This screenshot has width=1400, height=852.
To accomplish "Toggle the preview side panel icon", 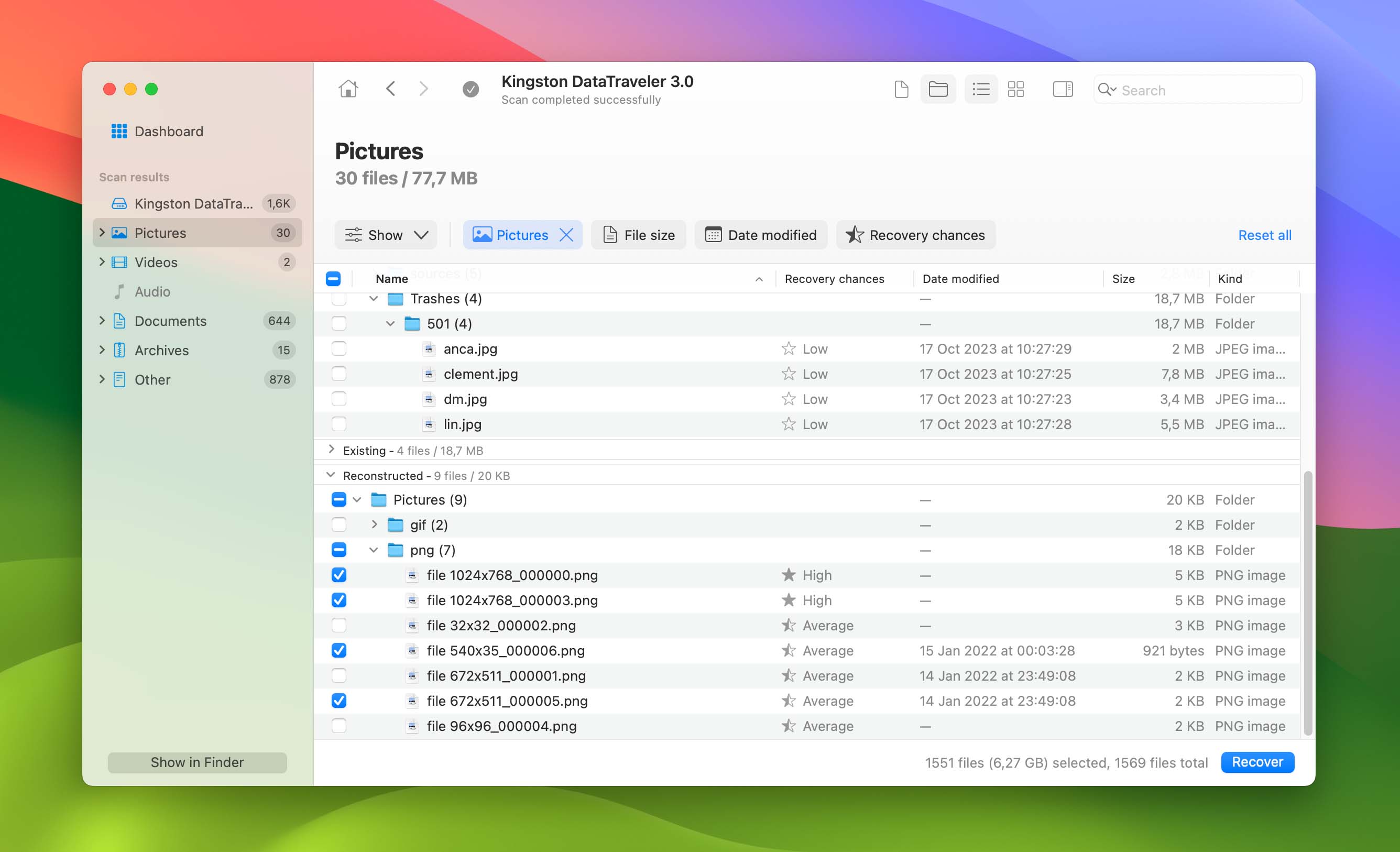I will (1063, 89).
